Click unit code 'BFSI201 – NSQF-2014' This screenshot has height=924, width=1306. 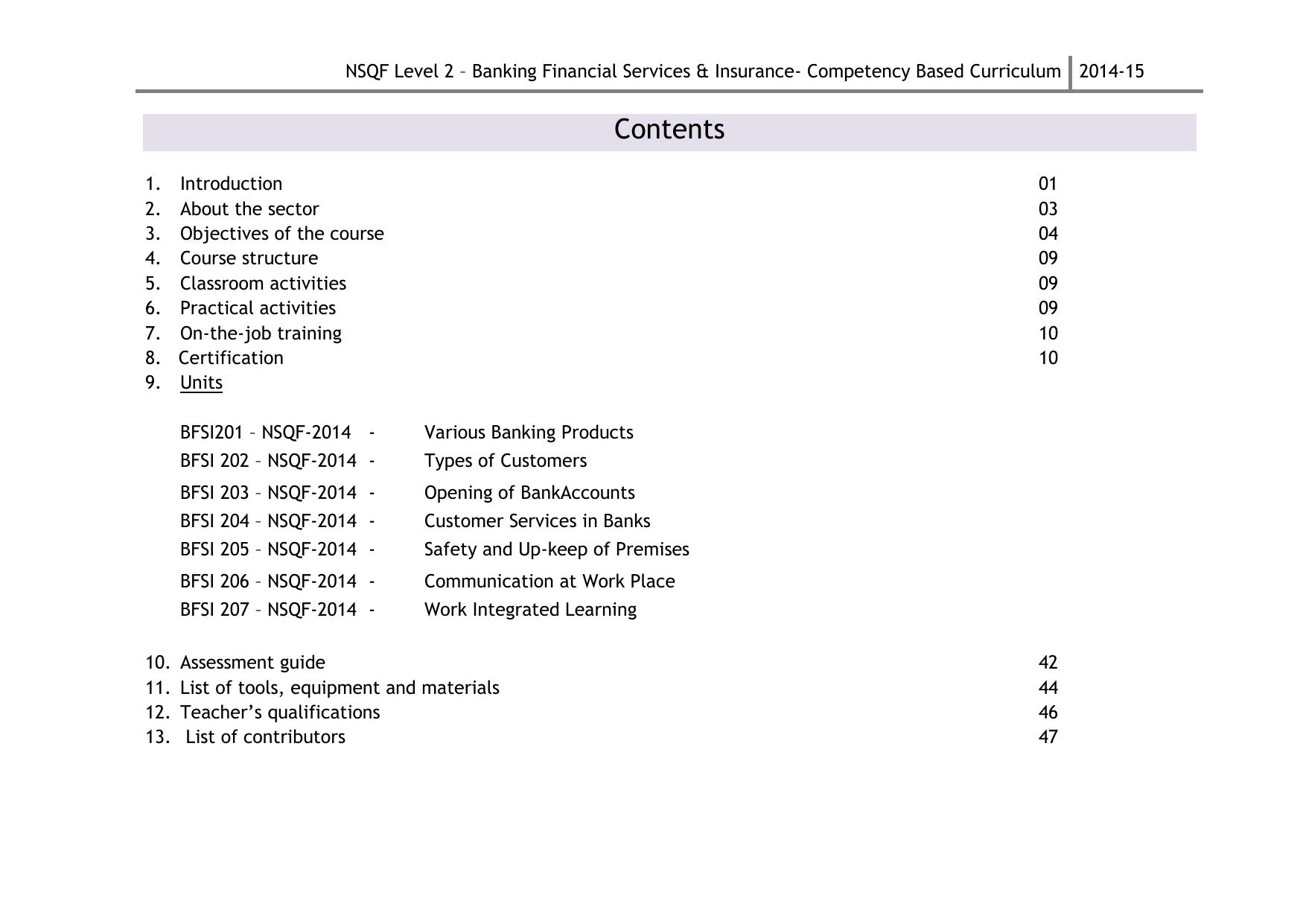(265, 433)
